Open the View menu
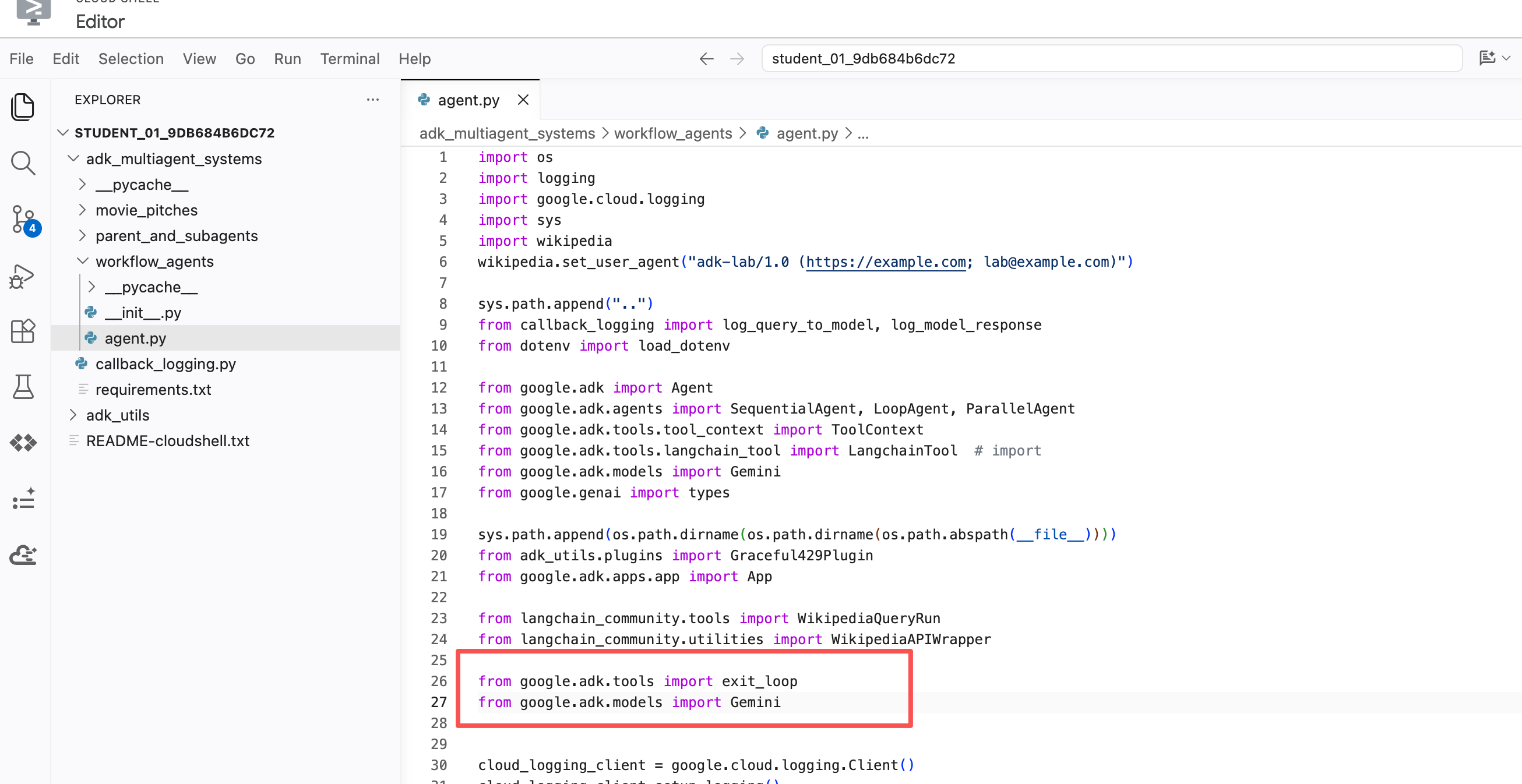Image resolution: width=1522 pixels, height=784 pixels. tap(199, 58)
